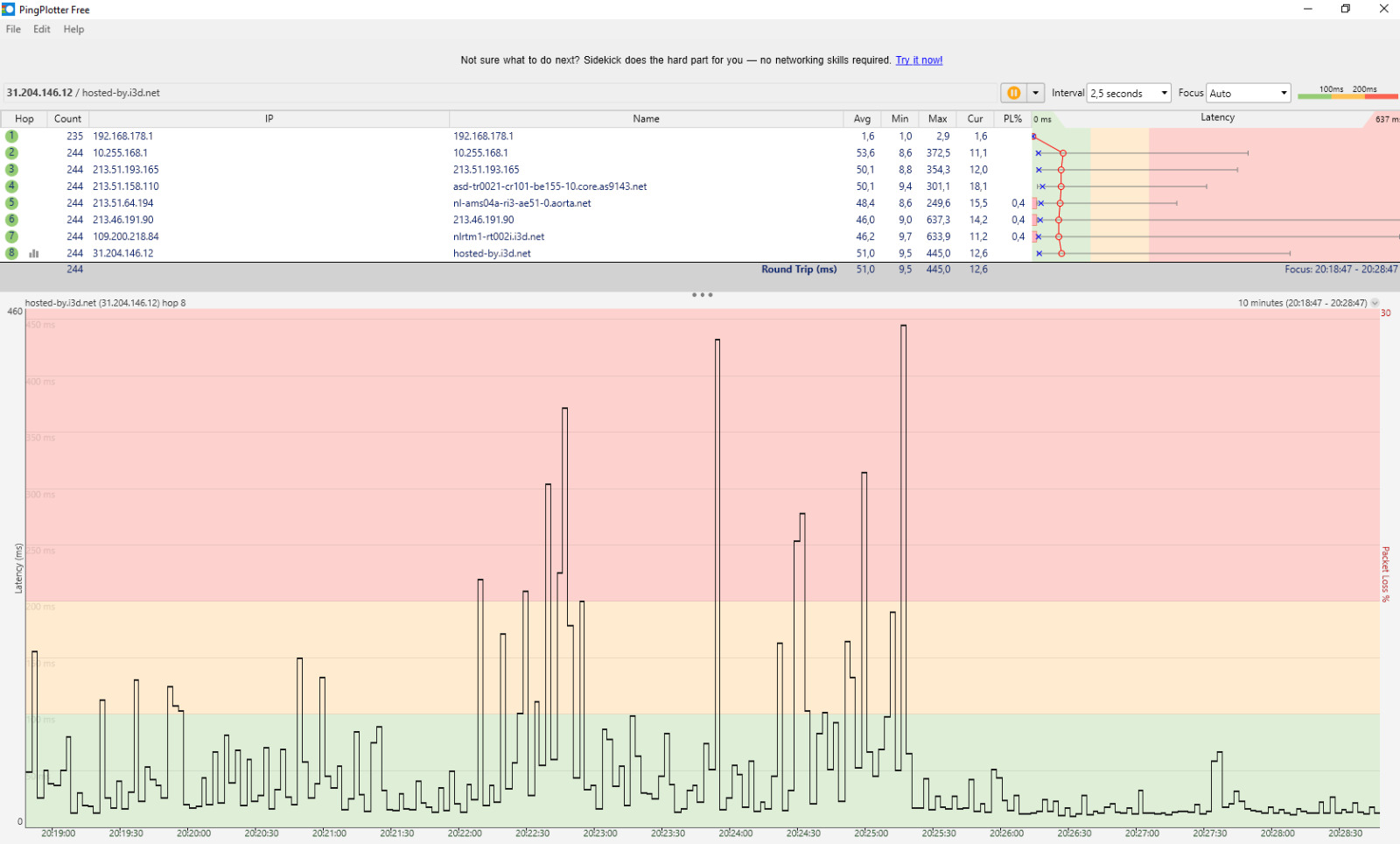This screenshot has height=844, width=1400.
Task: Click the 100ms 200ms latency color legend
Action: 1347,92
